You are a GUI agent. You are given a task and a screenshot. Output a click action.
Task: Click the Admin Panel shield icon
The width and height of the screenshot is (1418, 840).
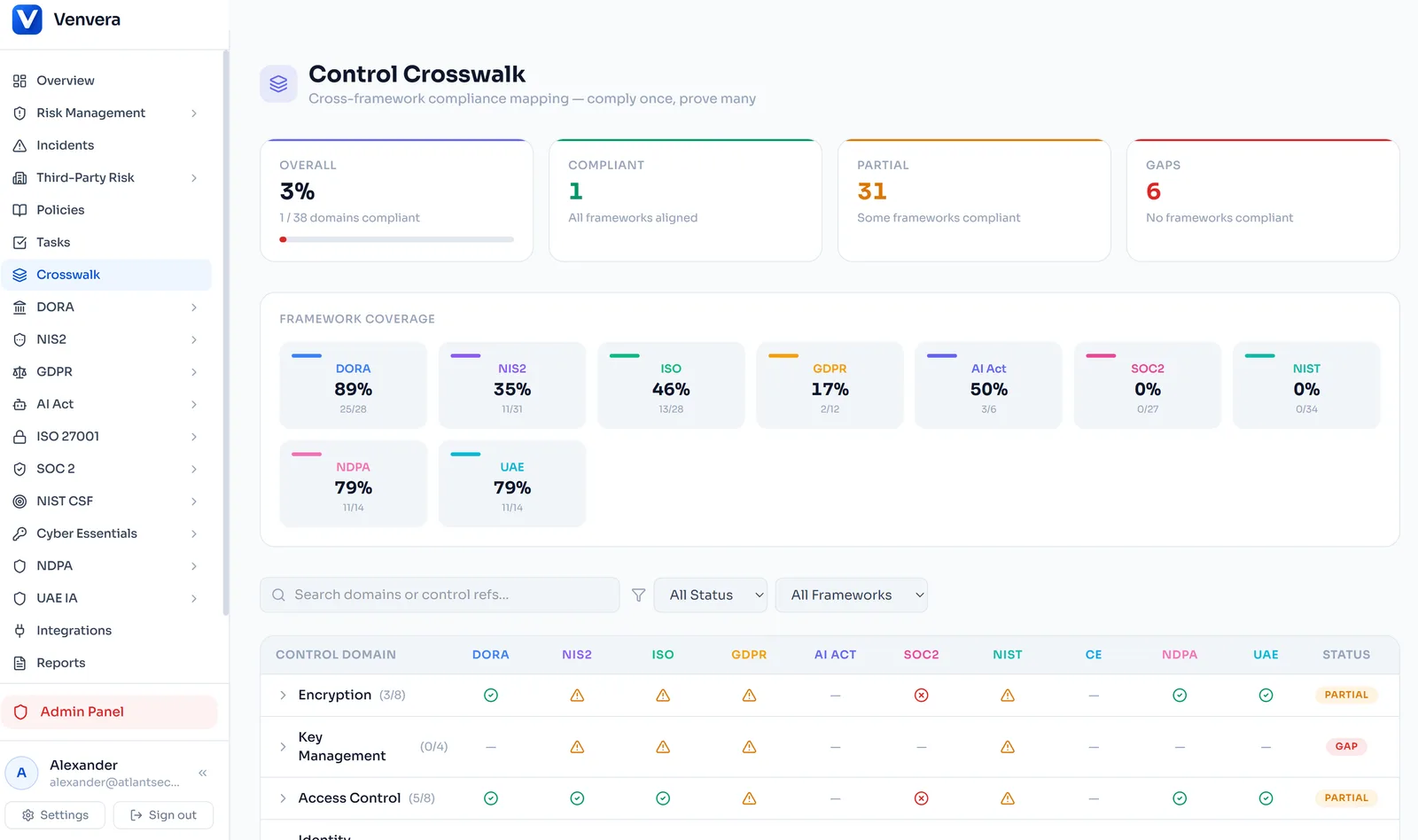(21, 712)
